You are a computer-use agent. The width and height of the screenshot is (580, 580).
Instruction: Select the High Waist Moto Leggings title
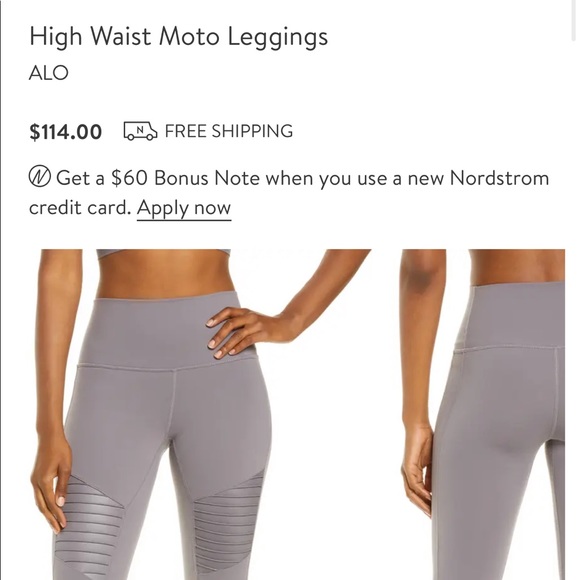click(x=179, y=38)
